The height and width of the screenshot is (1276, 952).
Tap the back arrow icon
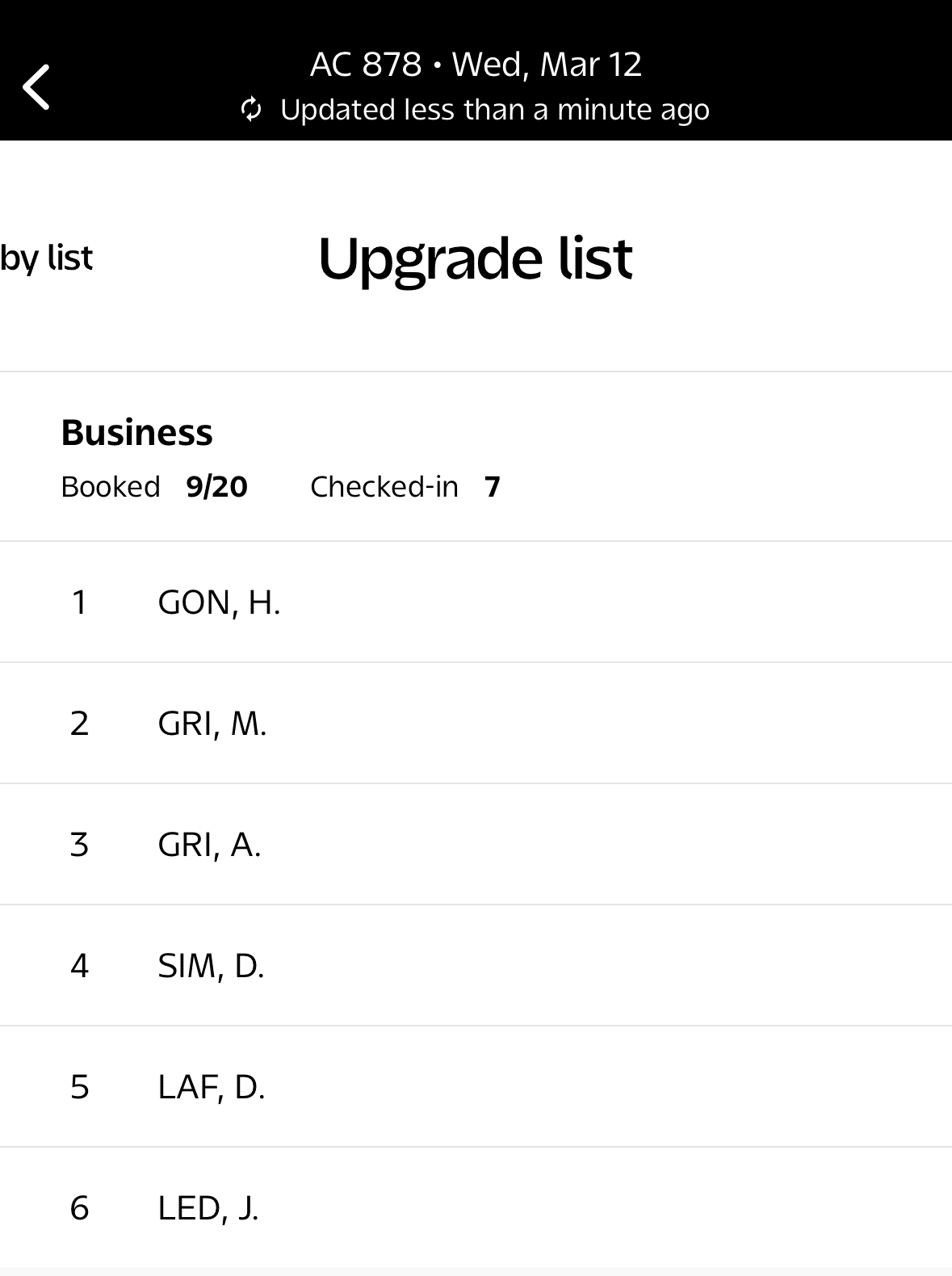click(x=37, y=86)
